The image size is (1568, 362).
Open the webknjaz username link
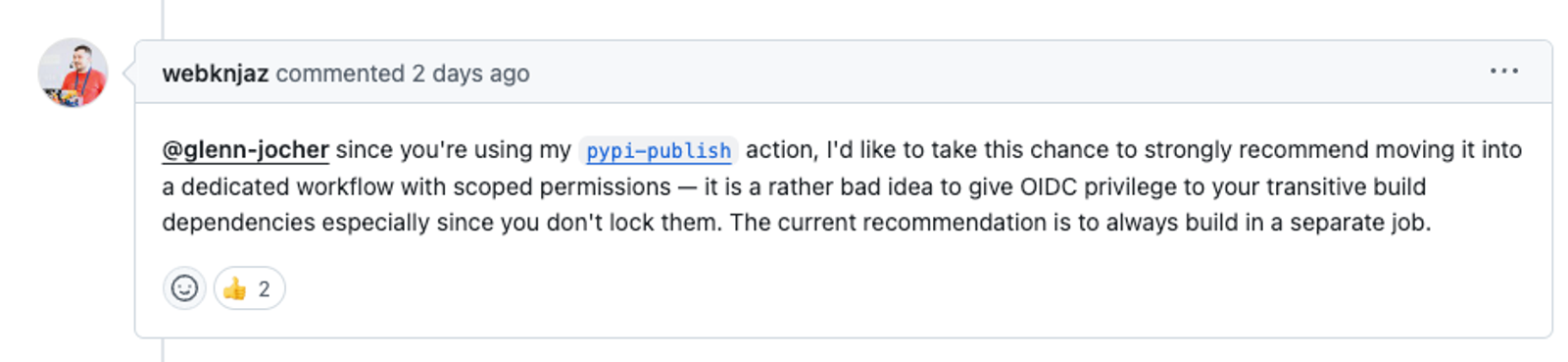(216, 74)
